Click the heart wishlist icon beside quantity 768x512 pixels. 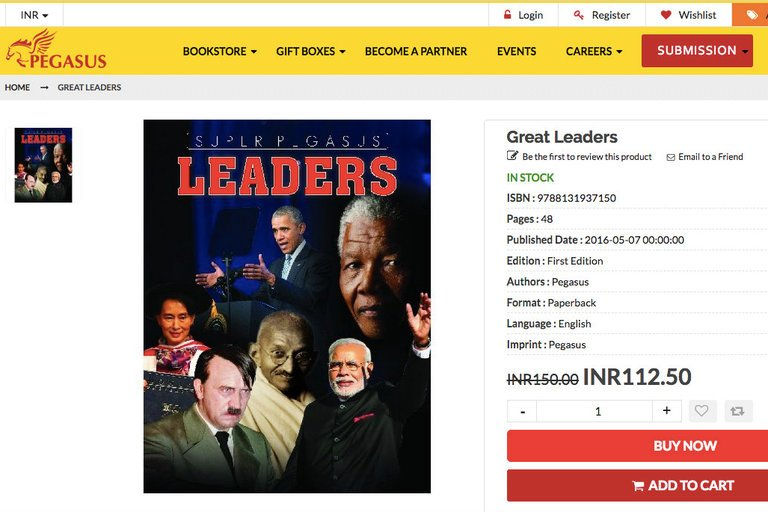pyautogui.click(x=702, y=411)
